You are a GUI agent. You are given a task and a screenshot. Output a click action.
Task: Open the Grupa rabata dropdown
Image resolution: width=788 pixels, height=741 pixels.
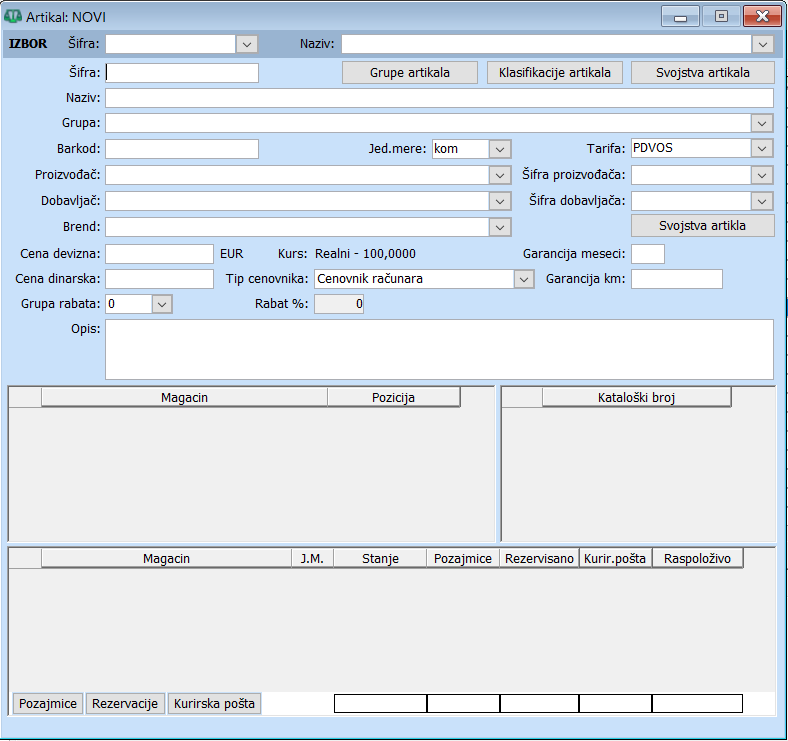[163, 303]
